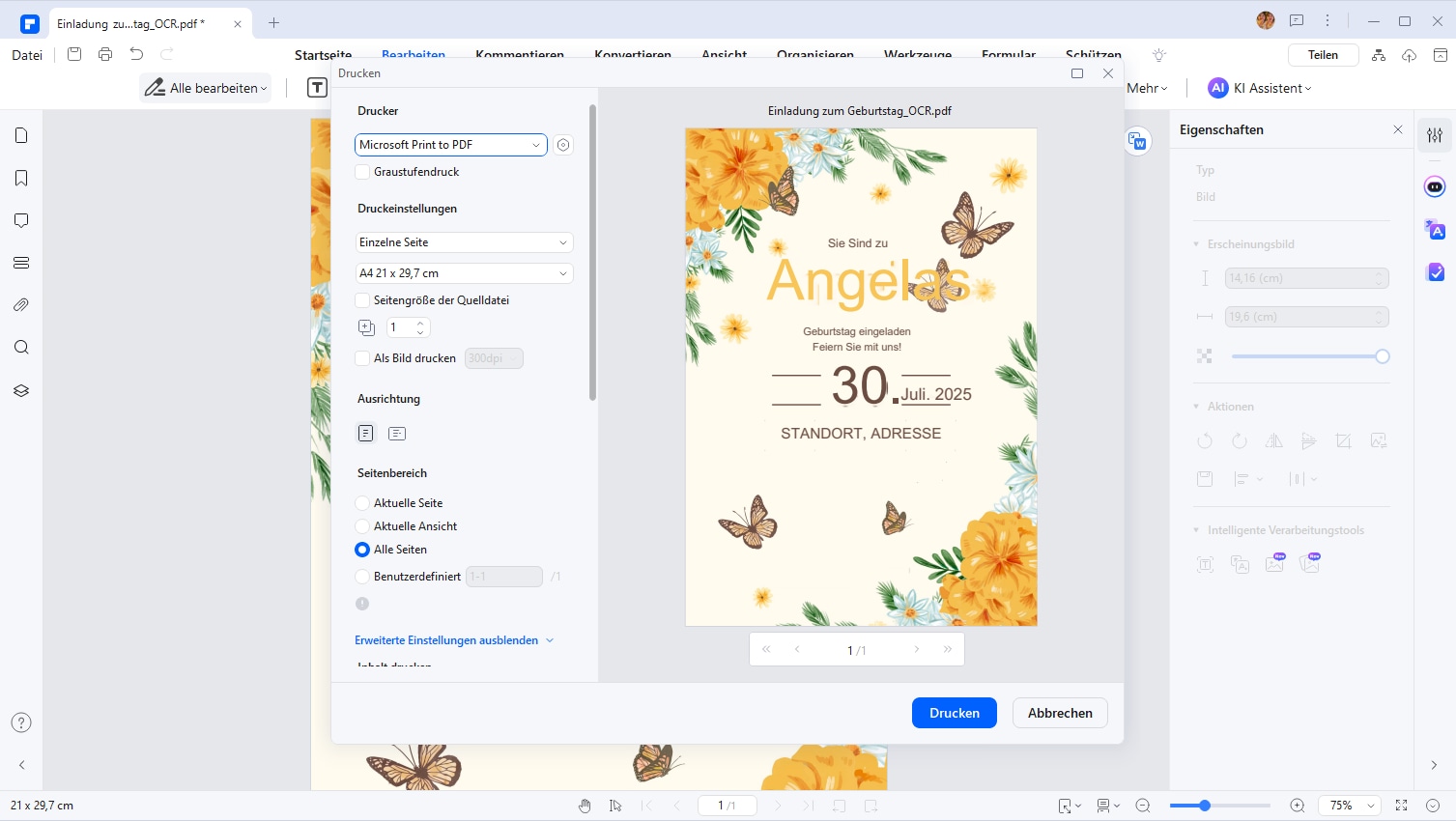Click the Abbrechen button

tap(1060, 713)
